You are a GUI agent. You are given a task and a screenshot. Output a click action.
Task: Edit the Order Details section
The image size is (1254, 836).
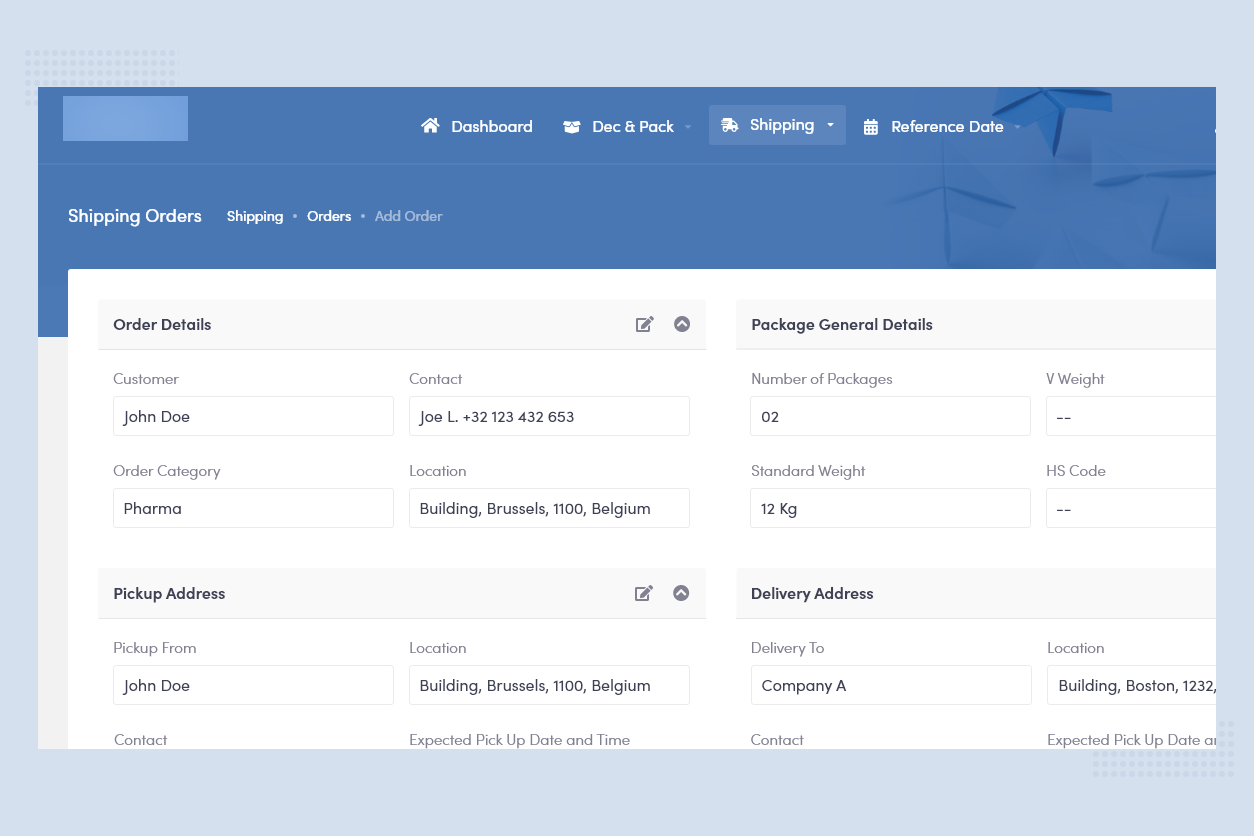[x=645, y=324]
